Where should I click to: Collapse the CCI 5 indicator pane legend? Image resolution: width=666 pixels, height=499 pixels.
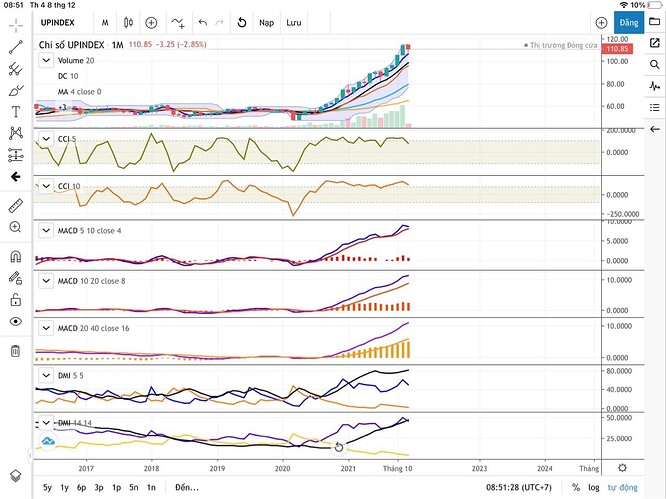click(46, 139)
